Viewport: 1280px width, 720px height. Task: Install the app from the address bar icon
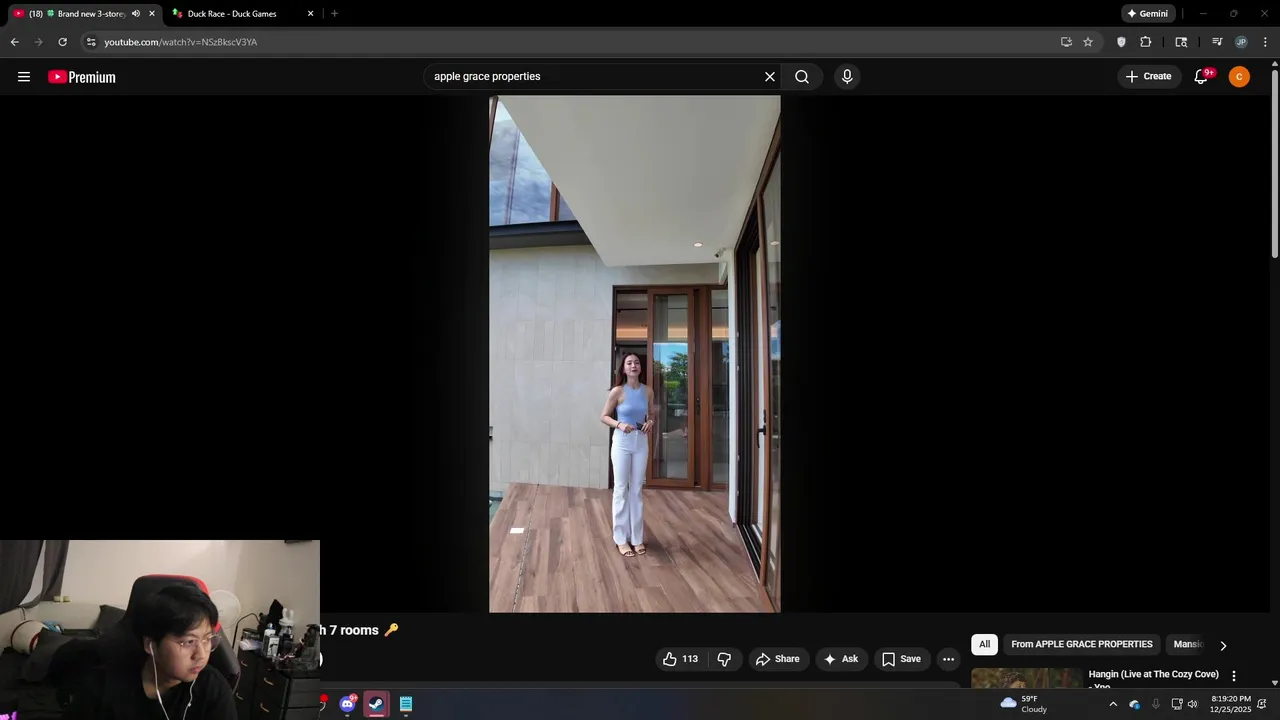point(1066,42)
